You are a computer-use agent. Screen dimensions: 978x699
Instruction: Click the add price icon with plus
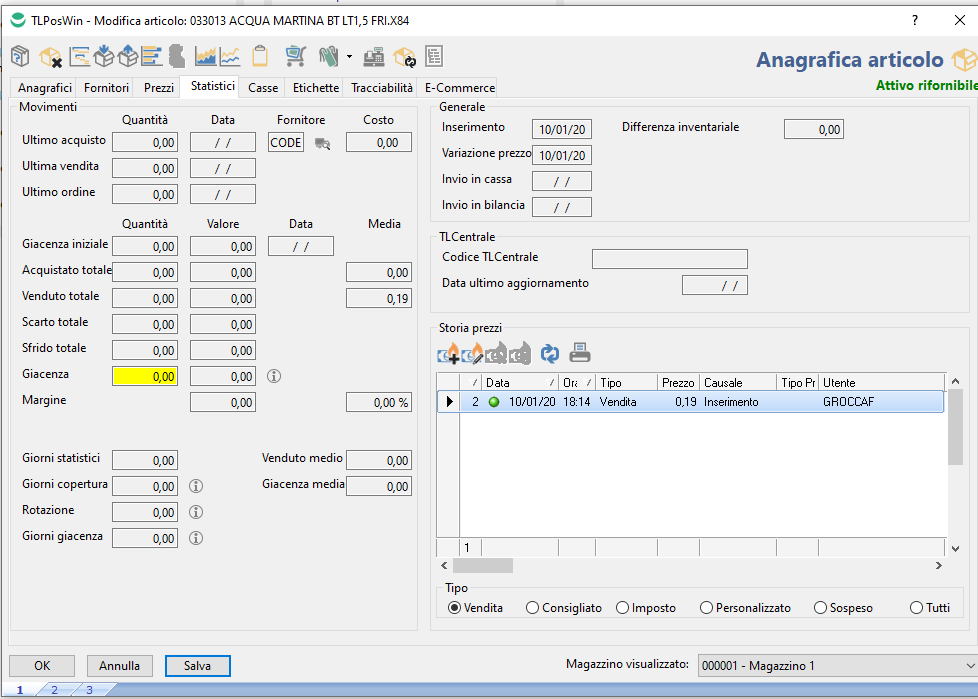coord(448,353)
